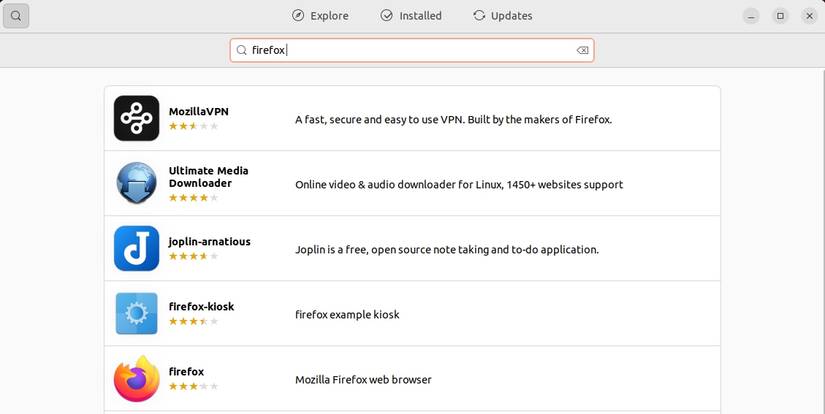Screen dimensions: 825x414
Task: Click the magnifier icon inside search field
Action: click(x=242, y=50)
